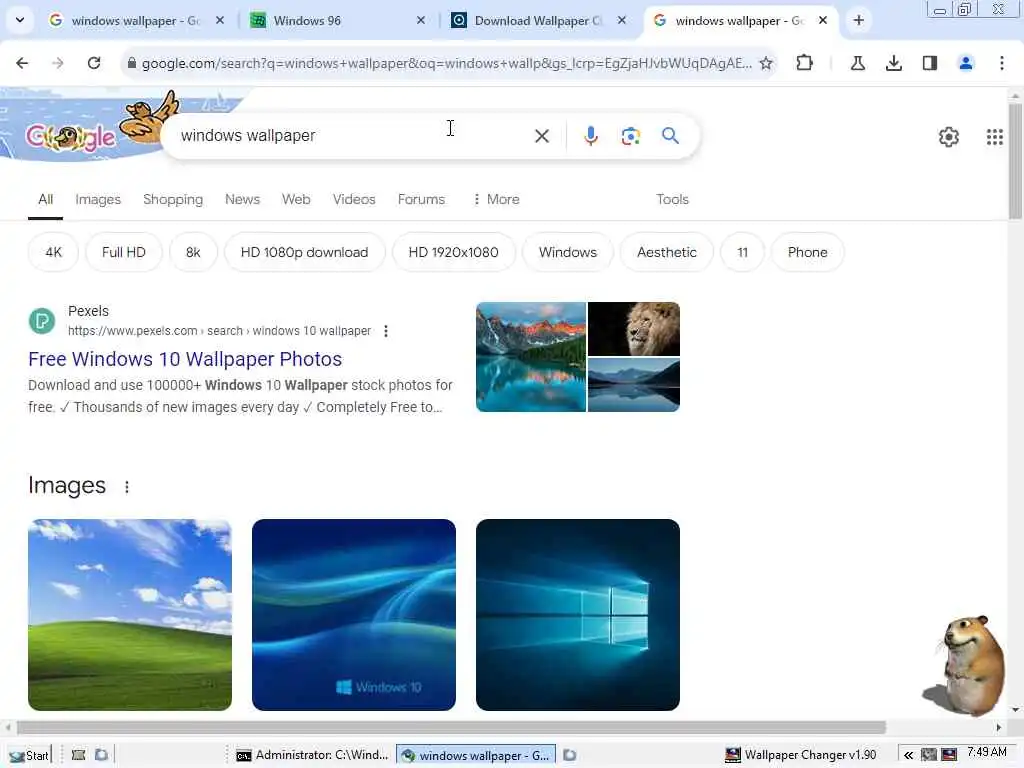The height and width of the screenshot is (768, 1024).
Task: Select the Images search tab
Action: 98,199
